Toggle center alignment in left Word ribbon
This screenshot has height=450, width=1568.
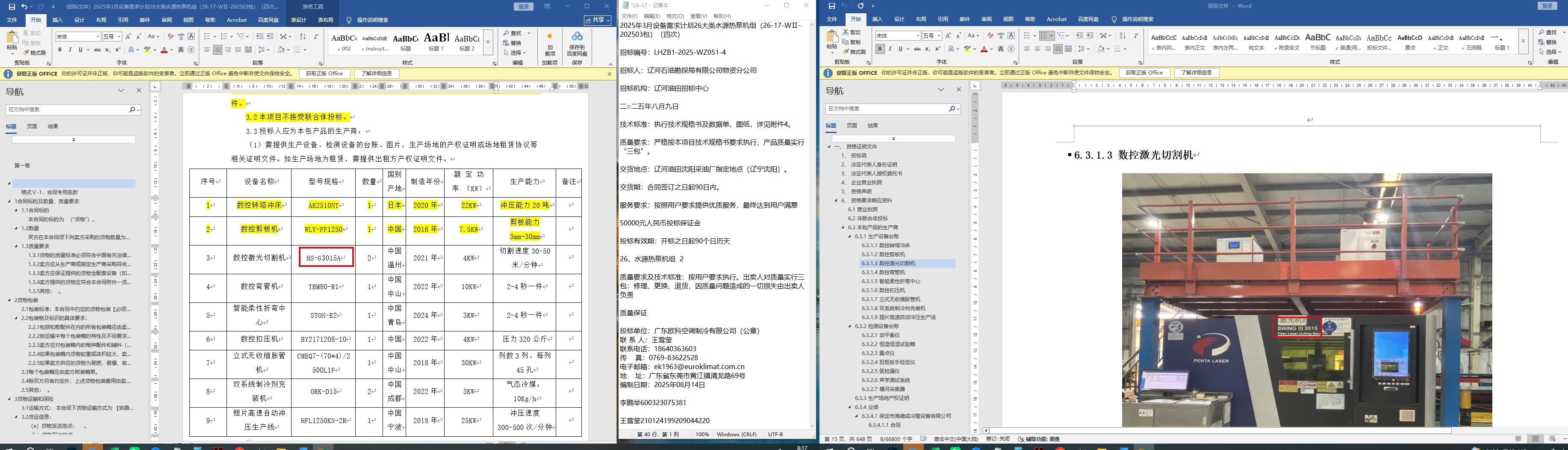coord(217,50)
